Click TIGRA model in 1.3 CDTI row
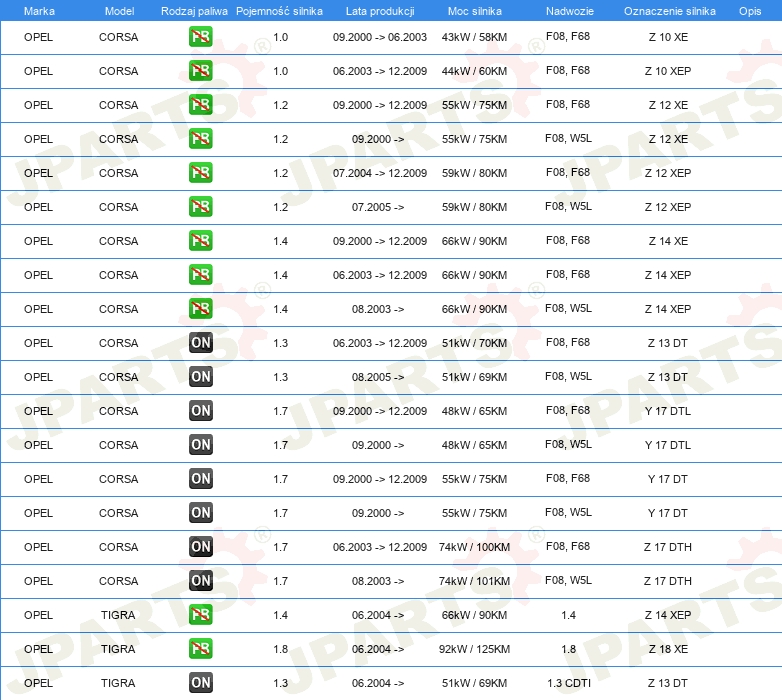Screen dimensions: 782x700 click(x=118, y=683)
